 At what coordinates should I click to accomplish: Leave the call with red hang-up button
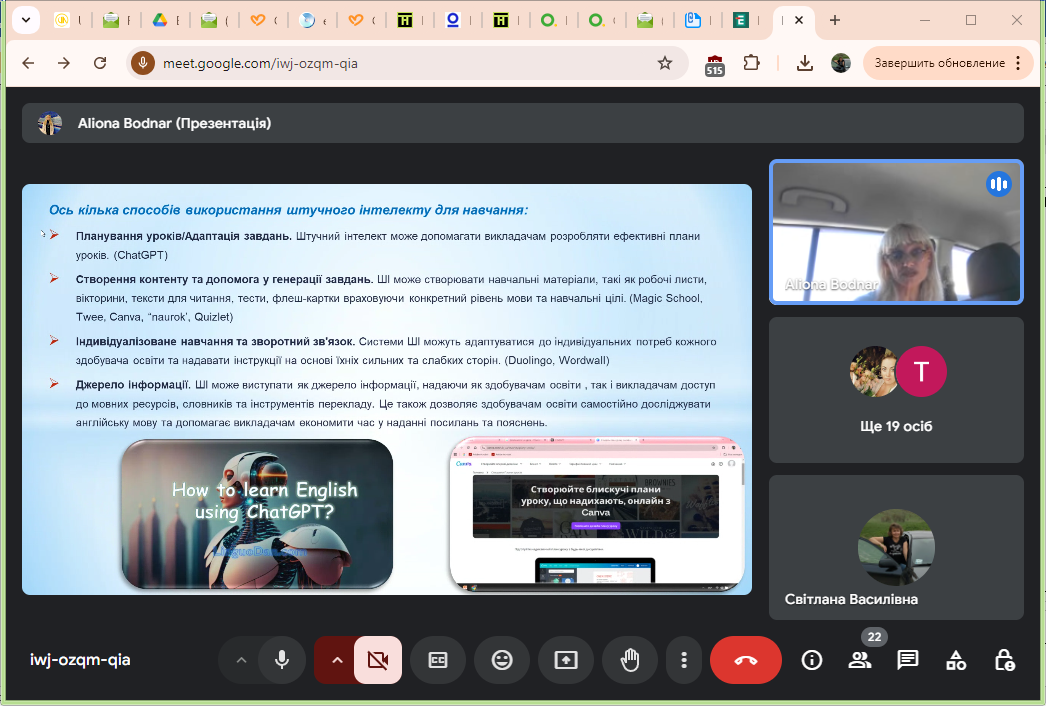[746, 660]
